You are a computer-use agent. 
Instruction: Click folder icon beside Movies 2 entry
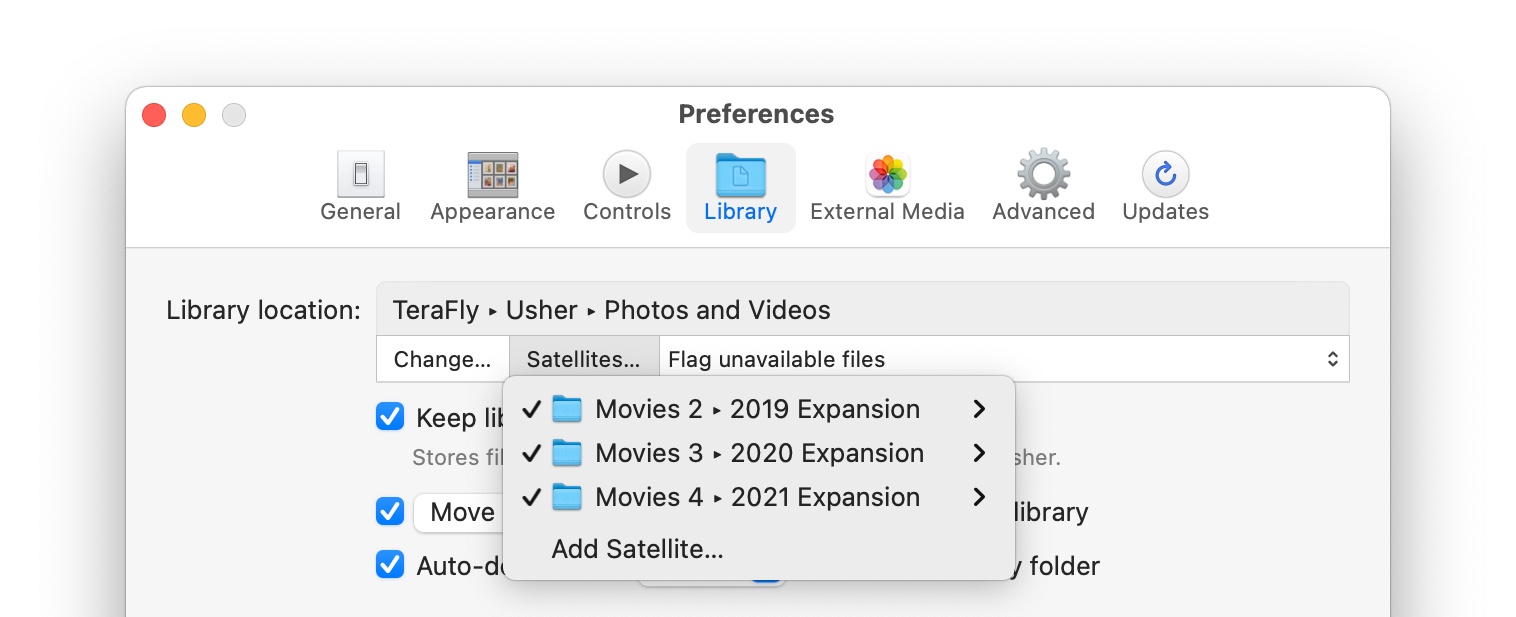pos(567,409)
